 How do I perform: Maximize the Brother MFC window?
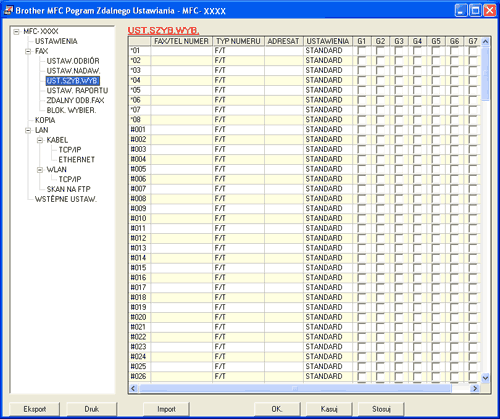(475, 10)
